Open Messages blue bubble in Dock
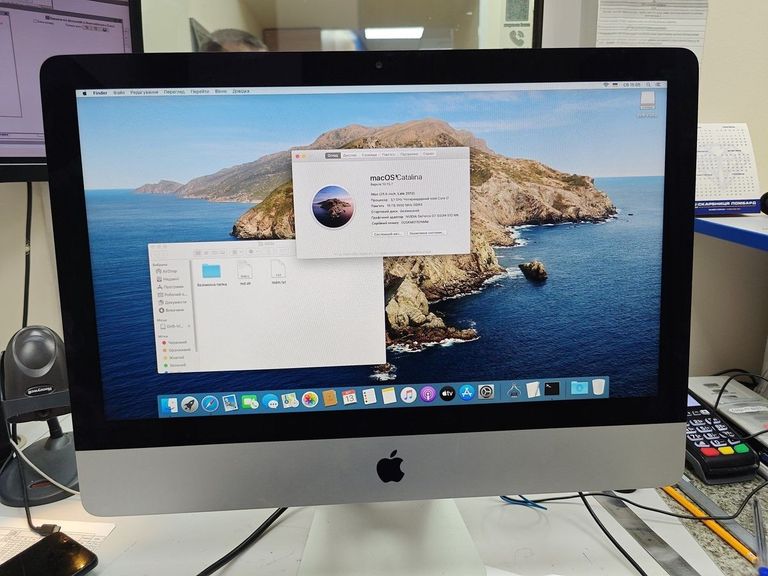 coord(270,401)
